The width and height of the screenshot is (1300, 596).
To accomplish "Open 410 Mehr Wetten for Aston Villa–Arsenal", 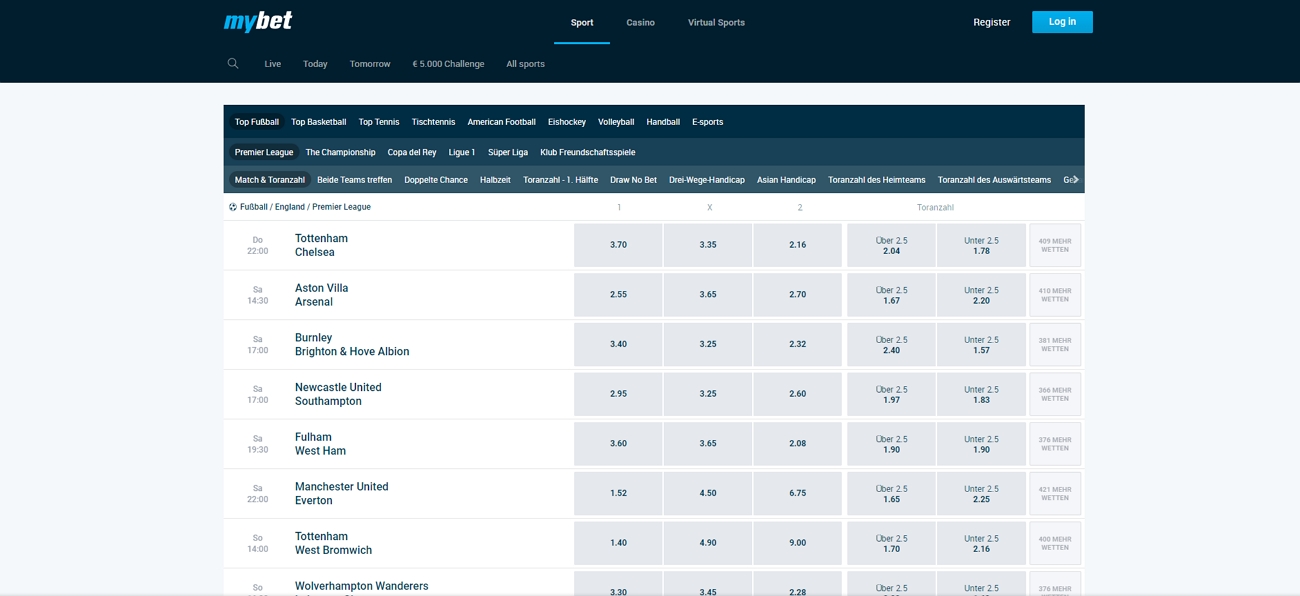I will (x=1055, y=295).
